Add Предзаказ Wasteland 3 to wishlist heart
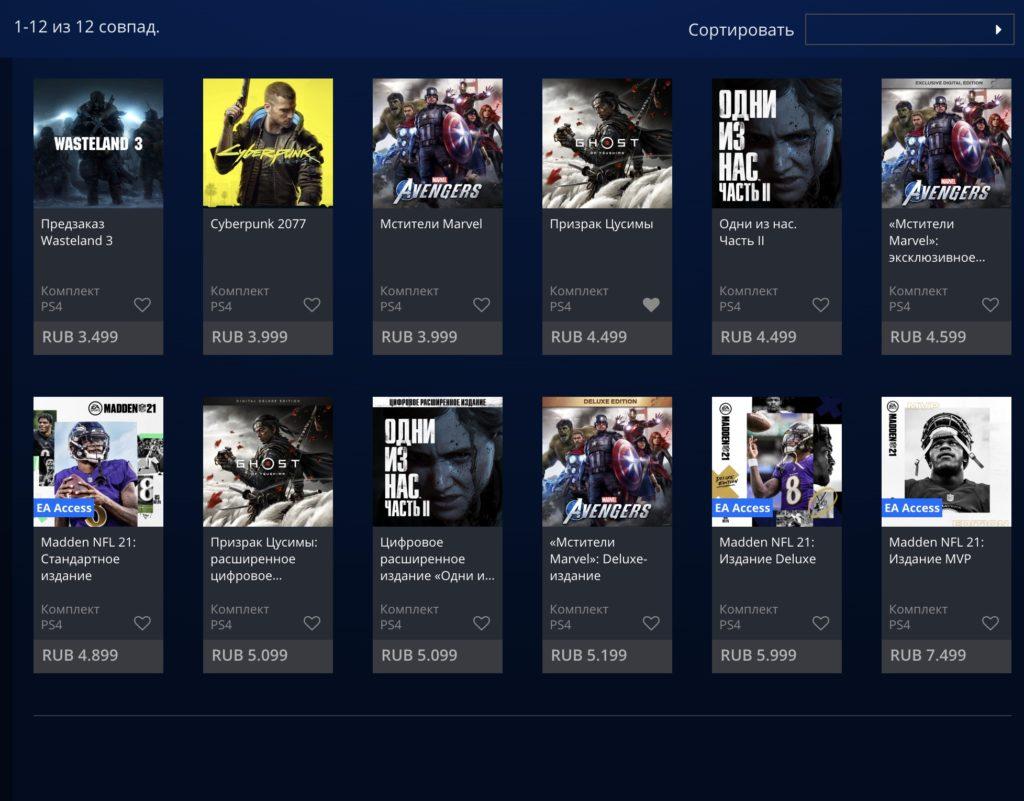Screen dimensions: 1024x801 click(x=142, y=304)
